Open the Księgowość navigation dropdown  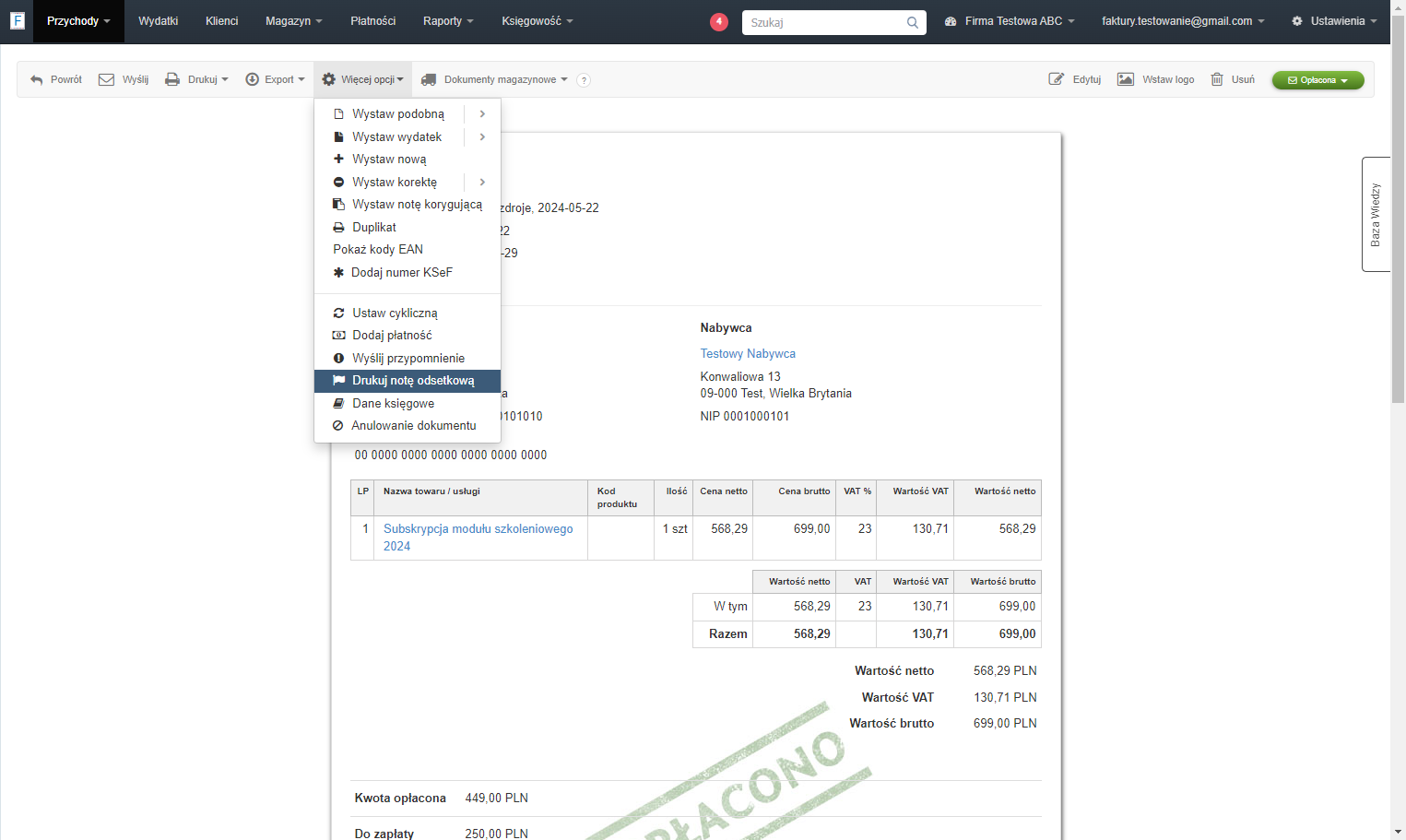pos(538,21)
